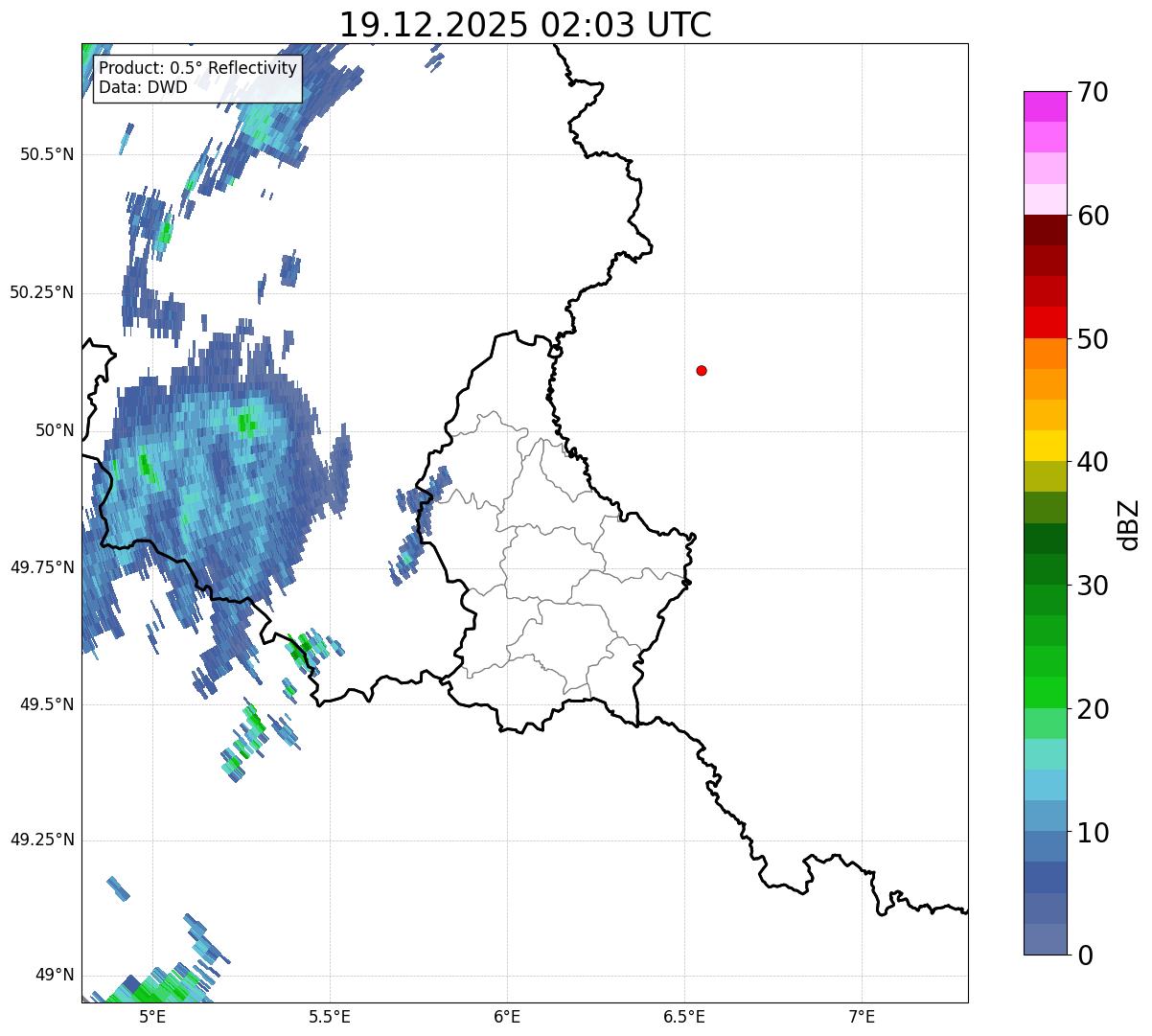The width and height of the screenshot is (1152, 1036).
Task: Pick the pale pink swatch above 60 dBZ
Action: (x=1045, y=199)
